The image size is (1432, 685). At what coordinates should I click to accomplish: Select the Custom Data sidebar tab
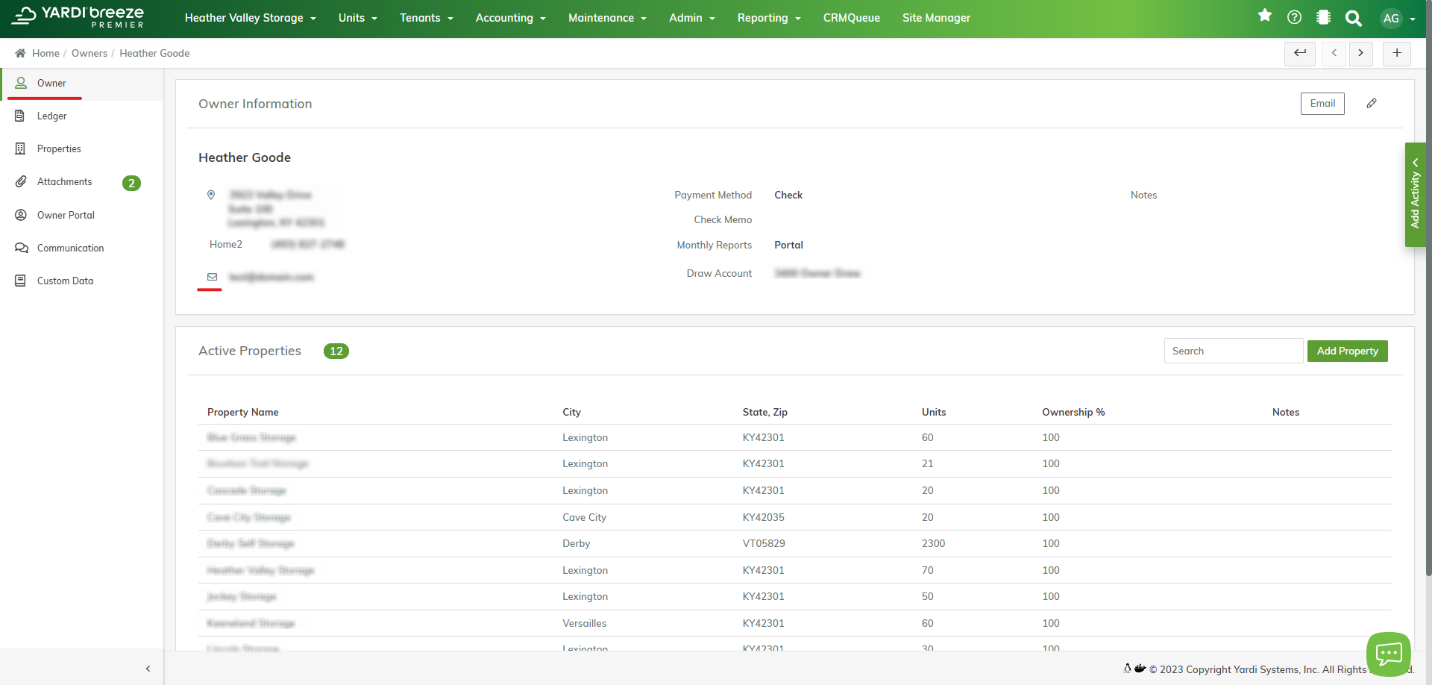pos(82,281)
